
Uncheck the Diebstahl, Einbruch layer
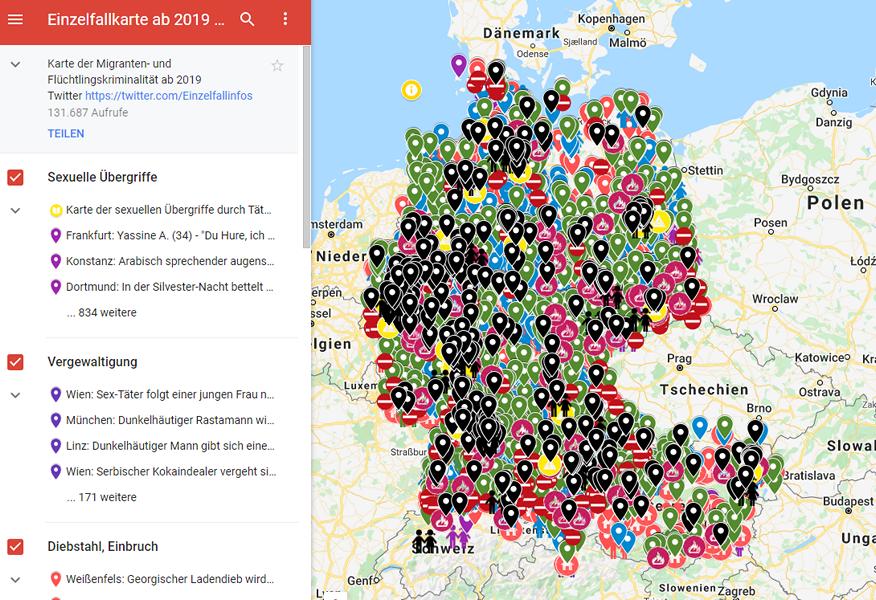click(x=15, y=547)
